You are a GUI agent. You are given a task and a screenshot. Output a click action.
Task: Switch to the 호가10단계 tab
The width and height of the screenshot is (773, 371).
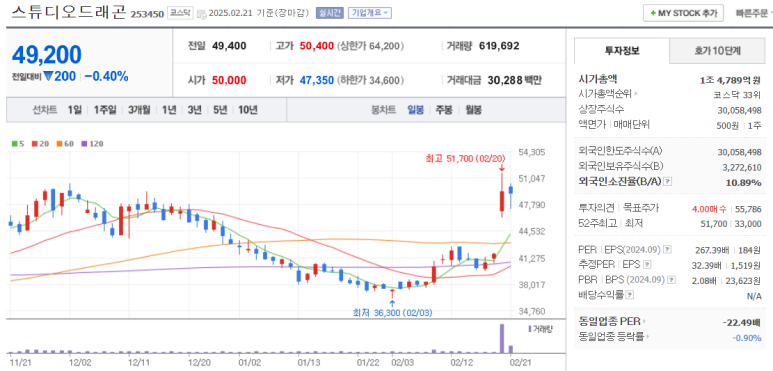pyautogui.click(x=717, y=50)
